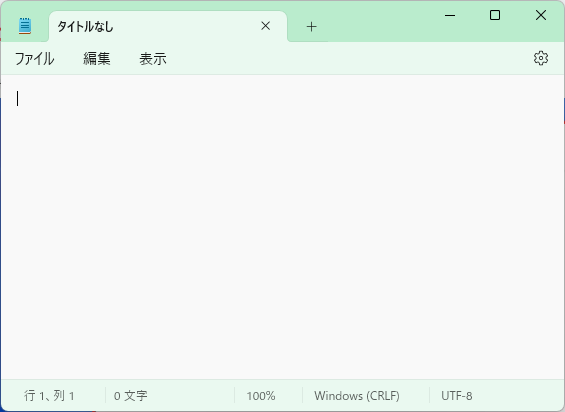Image resolution: width=565 pixels, height=412 pixels.
Task: Click the Notepad app icon in title bar
Action: 25,26
